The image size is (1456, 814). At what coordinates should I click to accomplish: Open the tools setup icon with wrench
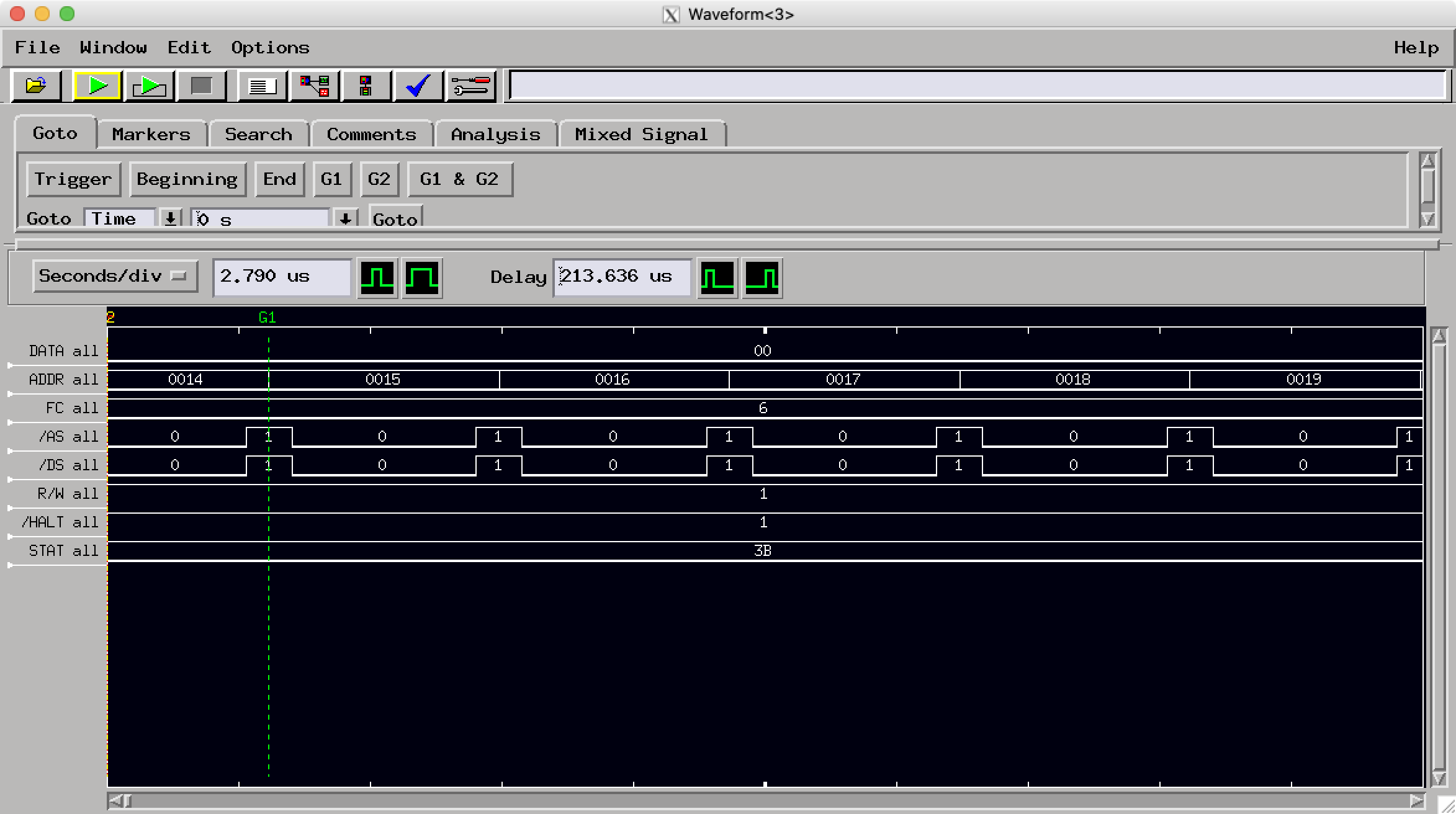pos(470,86)
